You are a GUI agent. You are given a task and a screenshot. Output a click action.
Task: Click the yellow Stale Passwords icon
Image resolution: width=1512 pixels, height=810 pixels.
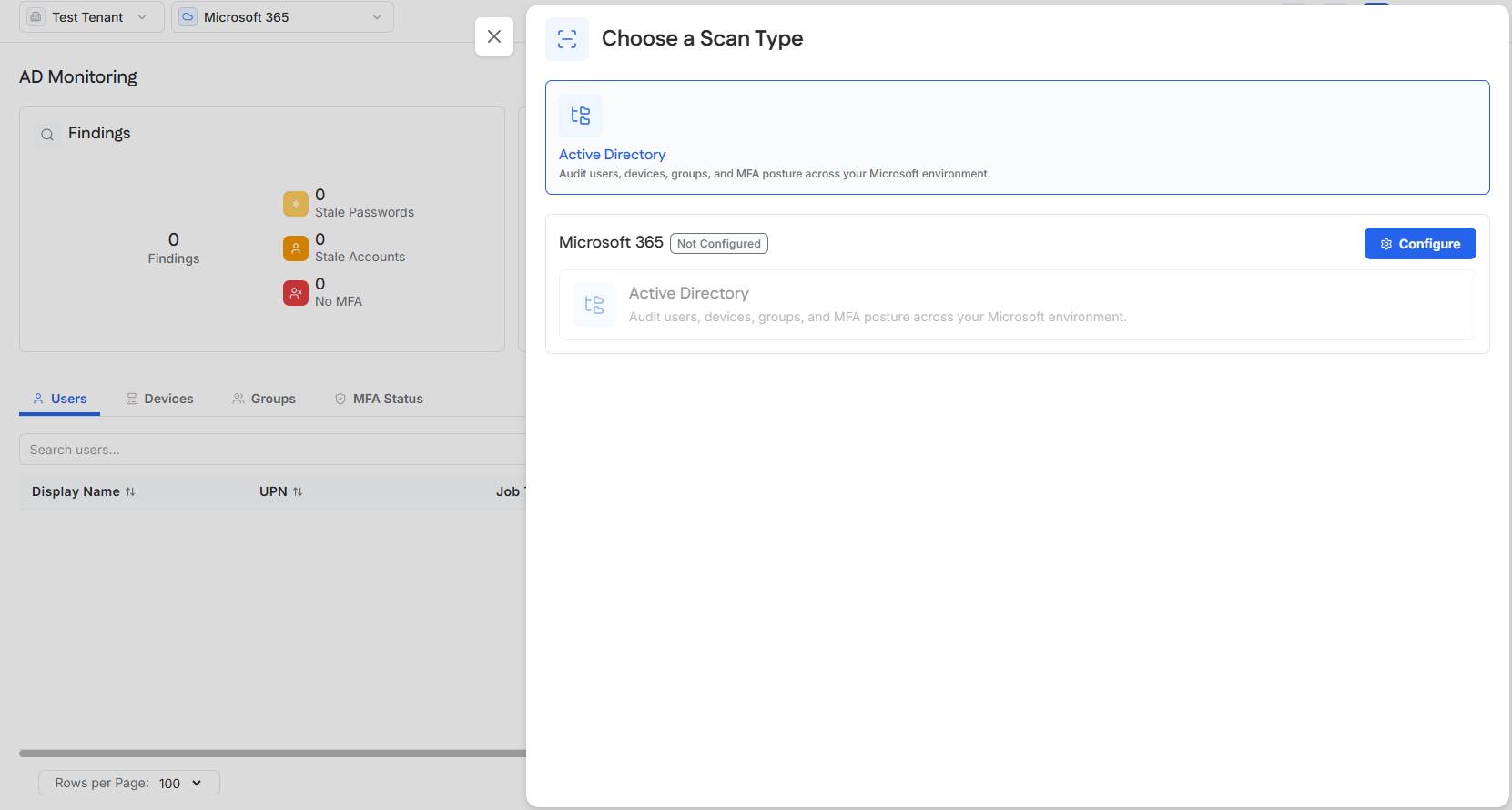[x=296, y=204]
